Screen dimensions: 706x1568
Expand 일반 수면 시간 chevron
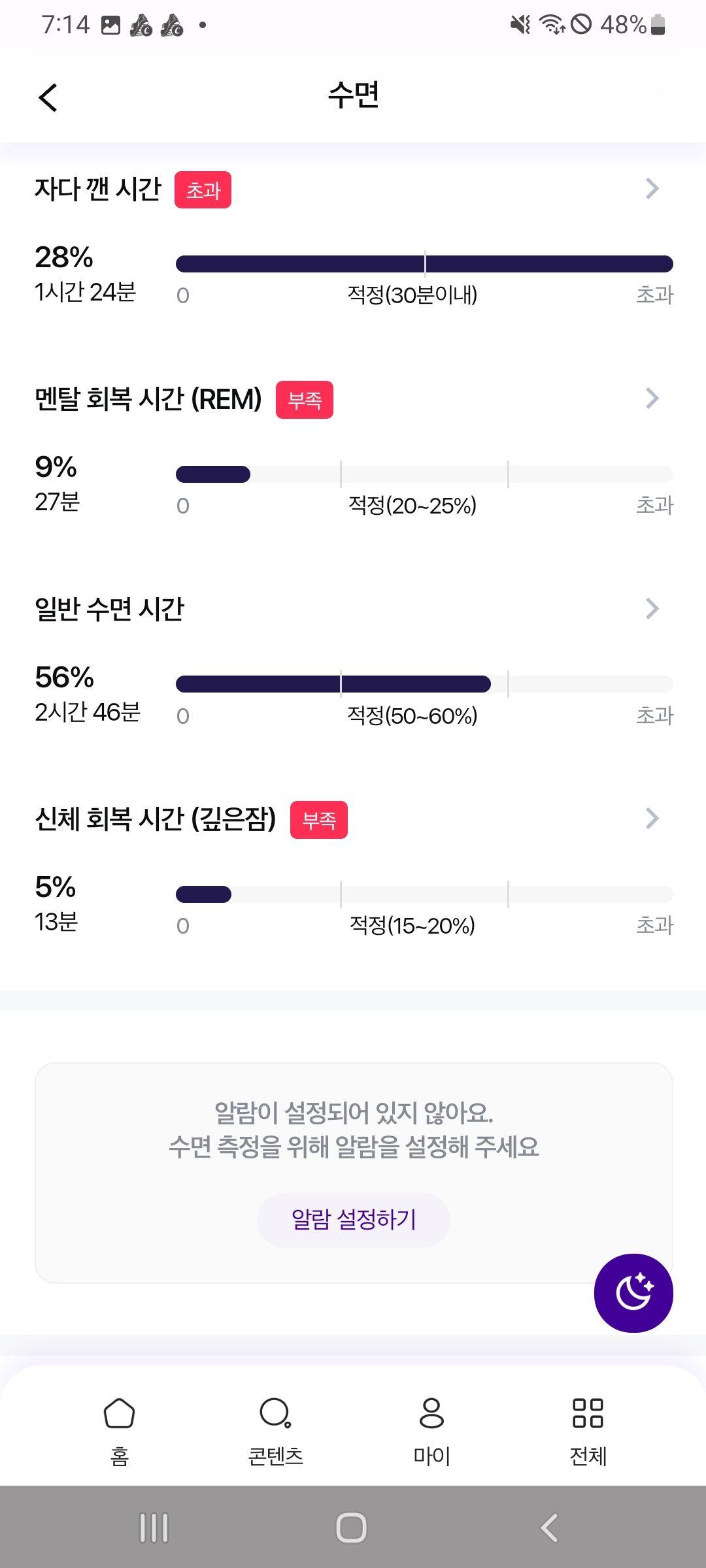point(652,609)
